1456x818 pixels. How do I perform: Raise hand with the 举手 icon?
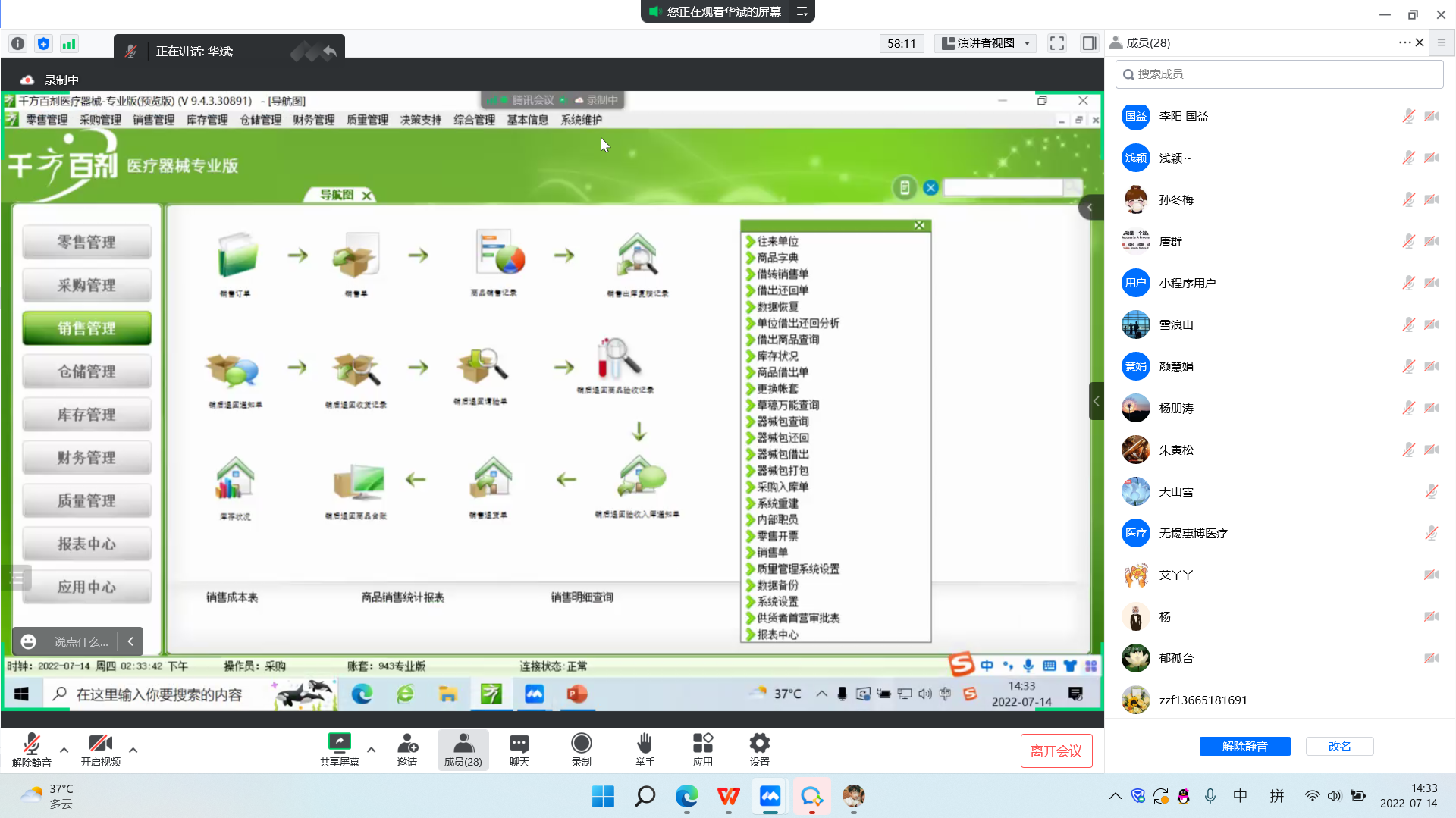[x=645, y=750]
